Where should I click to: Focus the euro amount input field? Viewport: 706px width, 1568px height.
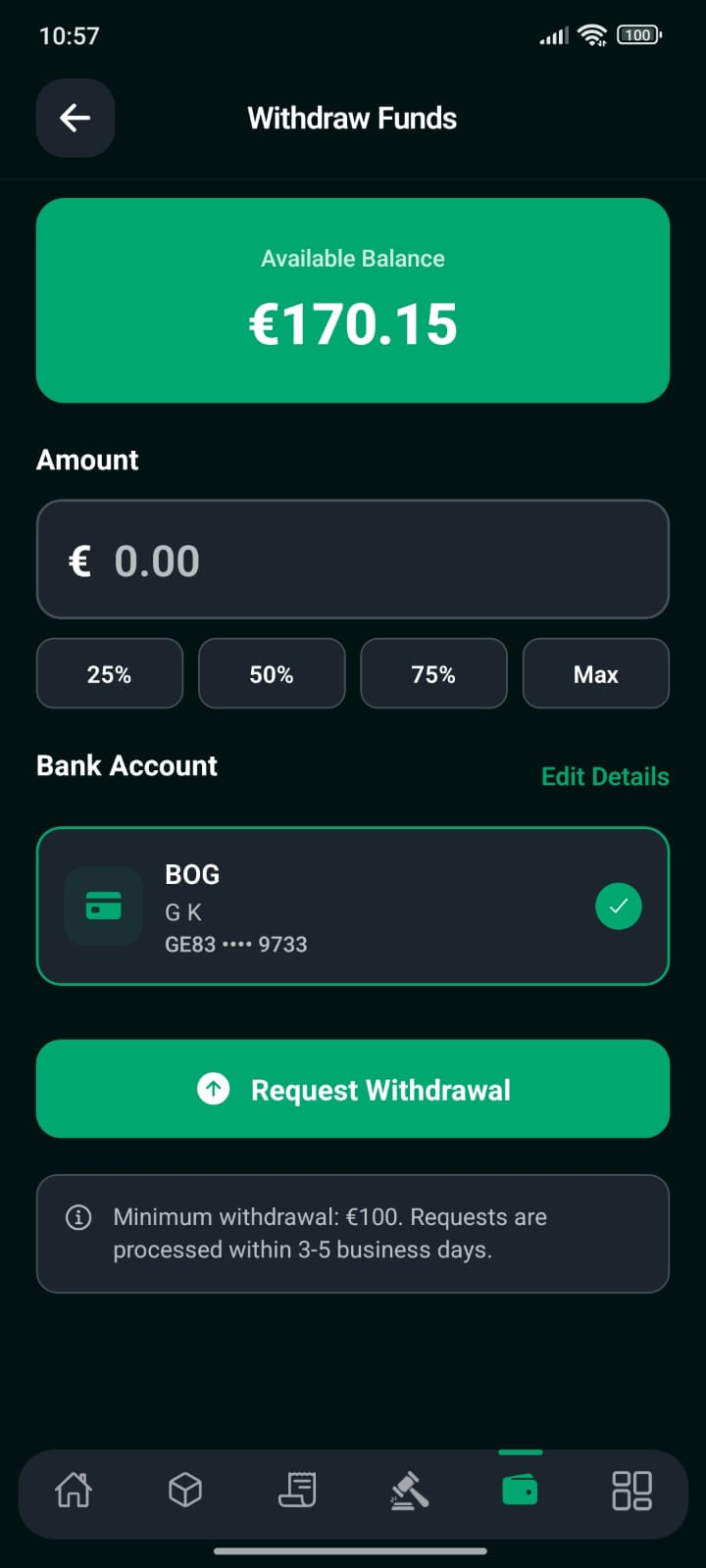pyautogui.click(x=353, y=560)
